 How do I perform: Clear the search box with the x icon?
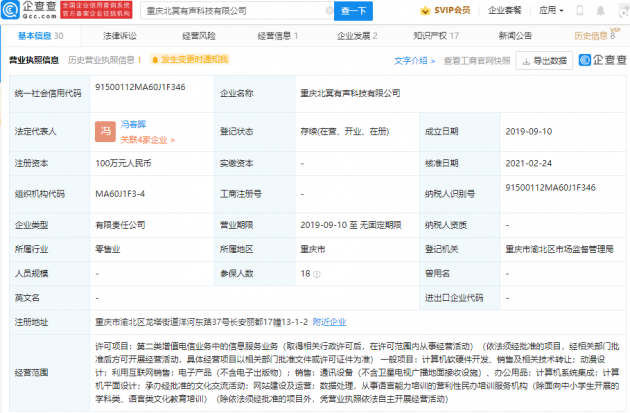[x=329, y=10]
